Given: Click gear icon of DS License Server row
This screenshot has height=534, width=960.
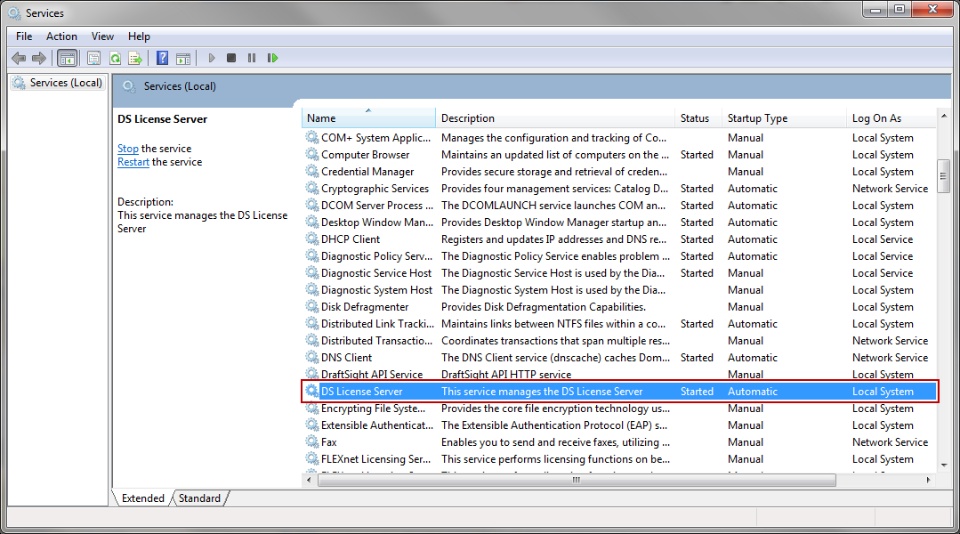Looking at the screenshot, I should (x=312, y=391).
